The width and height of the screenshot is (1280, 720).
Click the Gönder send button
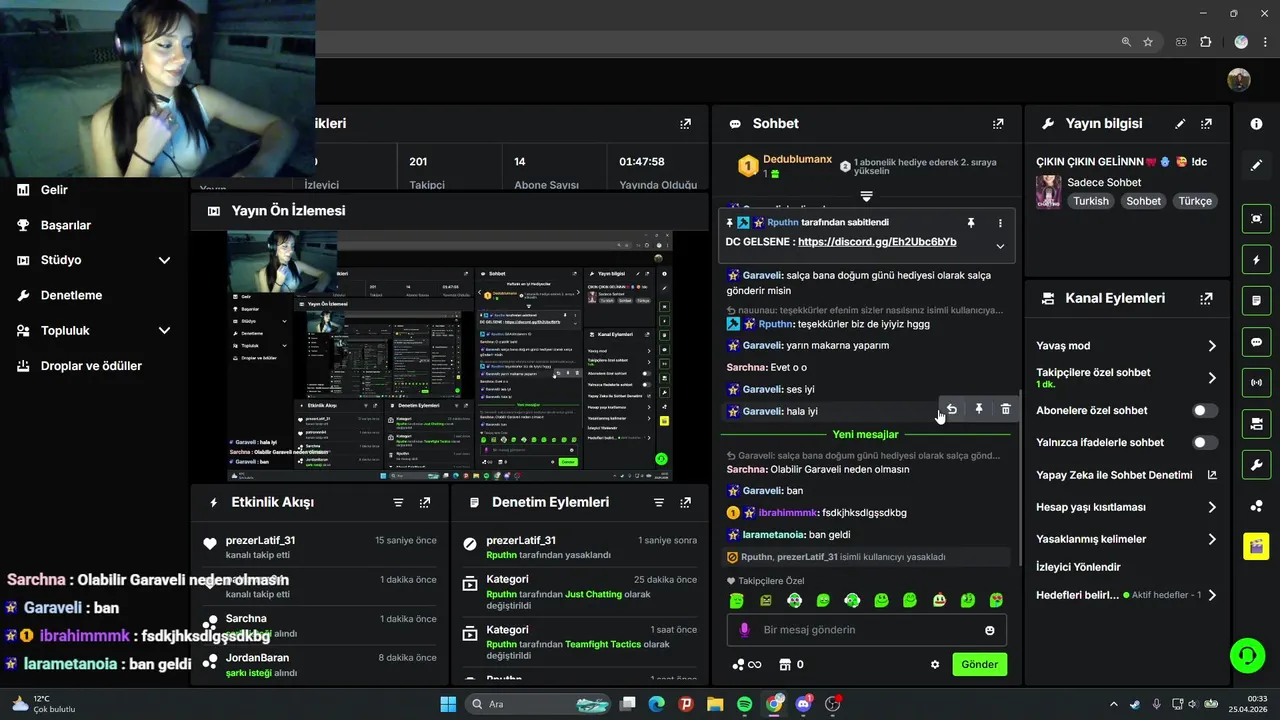click(979, 664)
